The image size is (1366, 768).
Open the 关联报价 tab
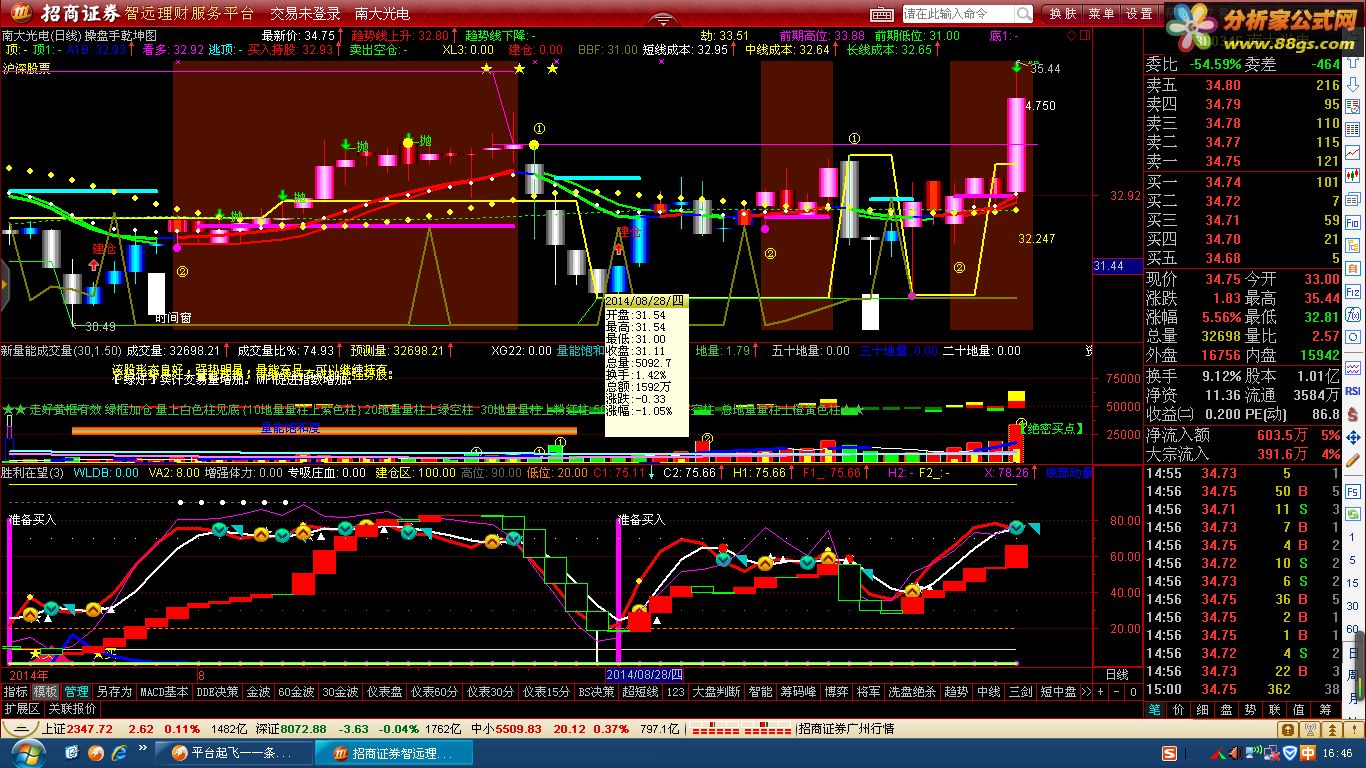click(72, 708)
